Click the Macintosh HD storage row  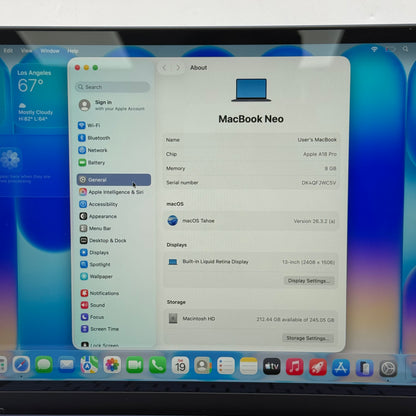[x=251, y=319]
